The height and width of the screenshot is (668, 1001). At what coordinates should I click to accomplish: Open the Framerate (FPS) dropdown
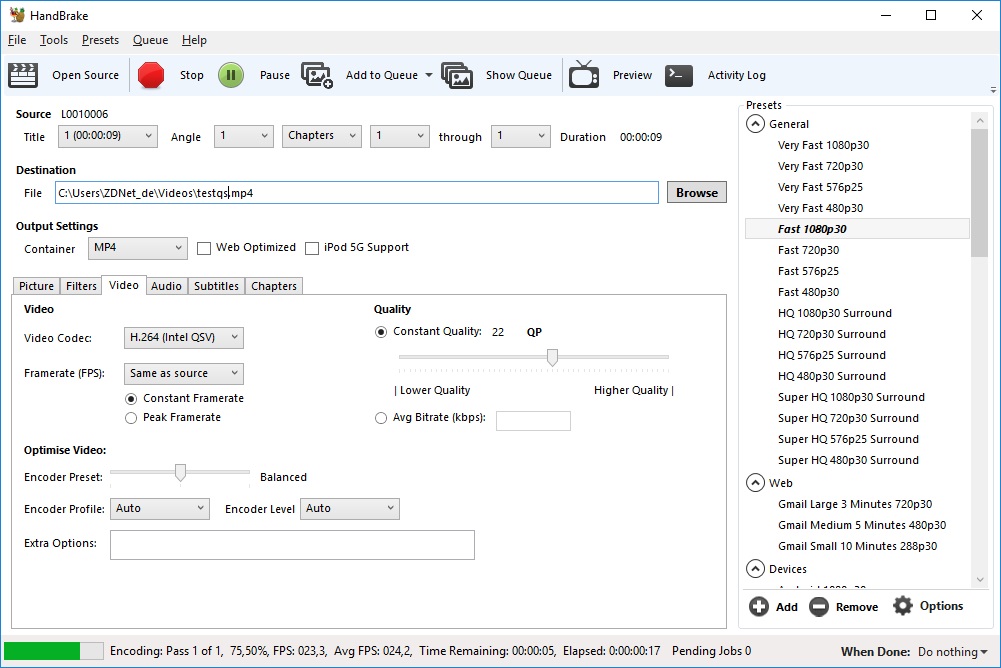point(184,374)
